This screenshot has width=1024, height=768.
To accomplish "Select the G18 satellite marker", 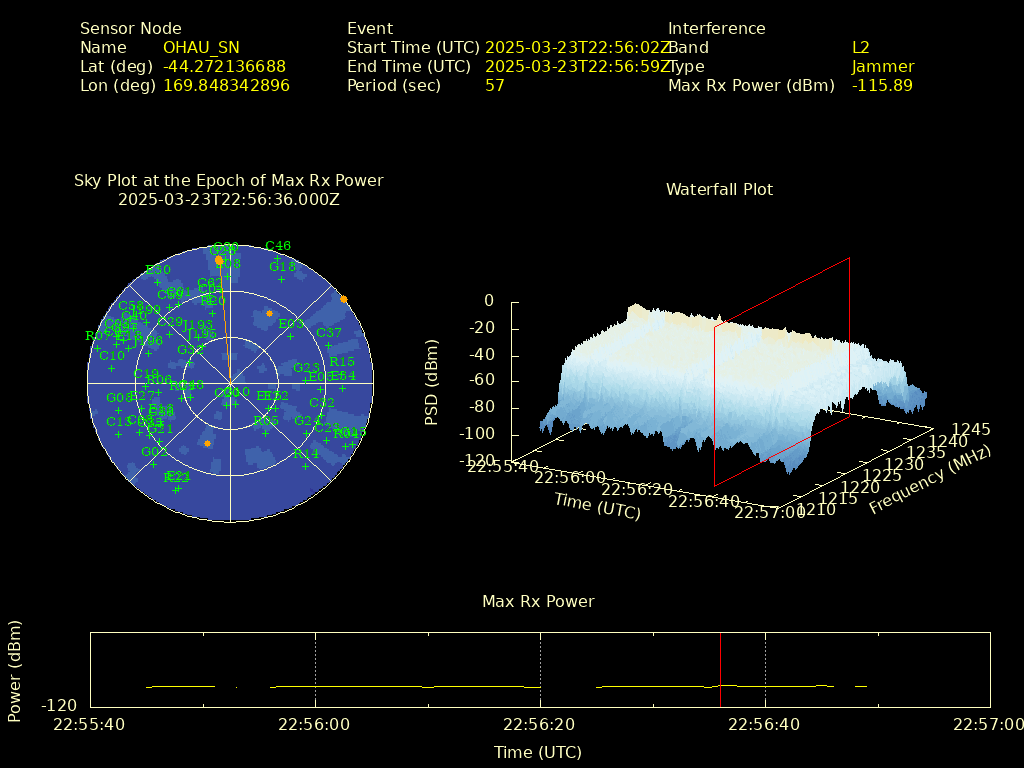I will tap(282, 279).
